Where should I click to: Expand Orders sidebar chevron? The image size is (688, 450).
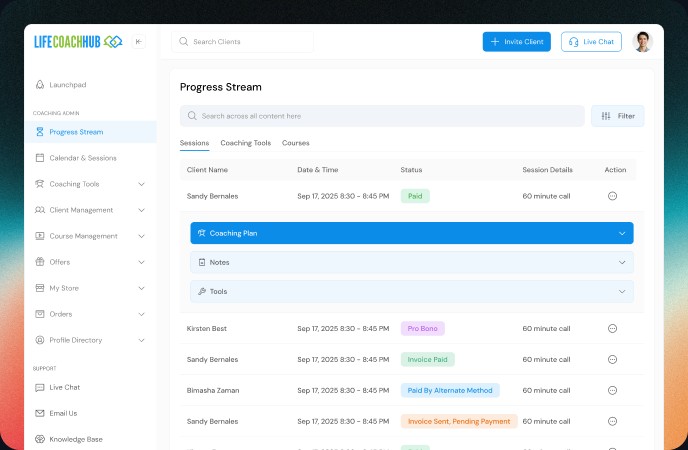(141, 314)
